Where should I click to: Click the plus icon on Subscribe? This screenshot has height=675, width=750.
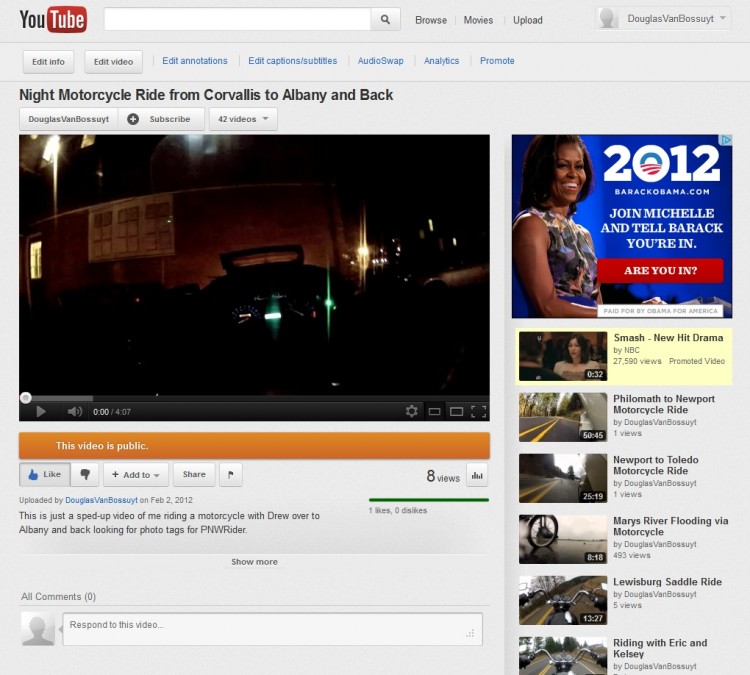pyautogui.click(x=133, y=119)
